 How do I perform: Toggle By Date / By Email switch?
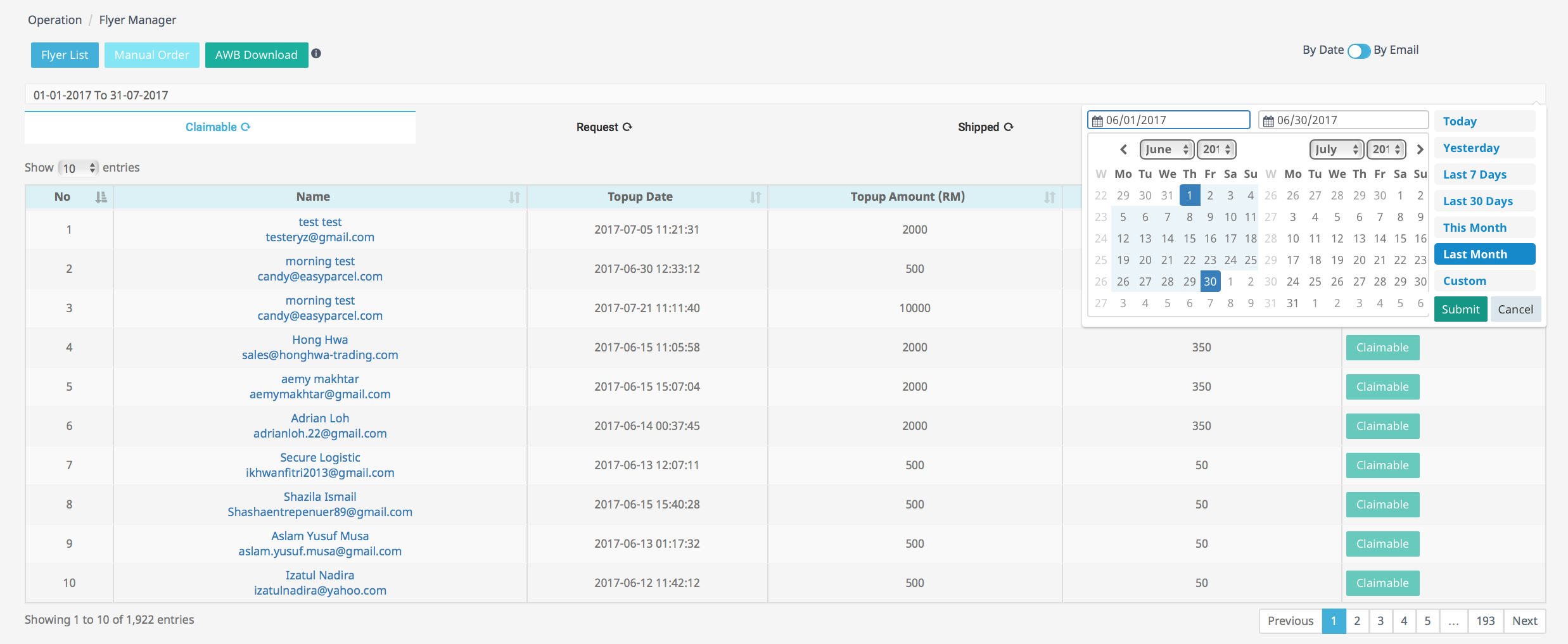coord(1358,51)
